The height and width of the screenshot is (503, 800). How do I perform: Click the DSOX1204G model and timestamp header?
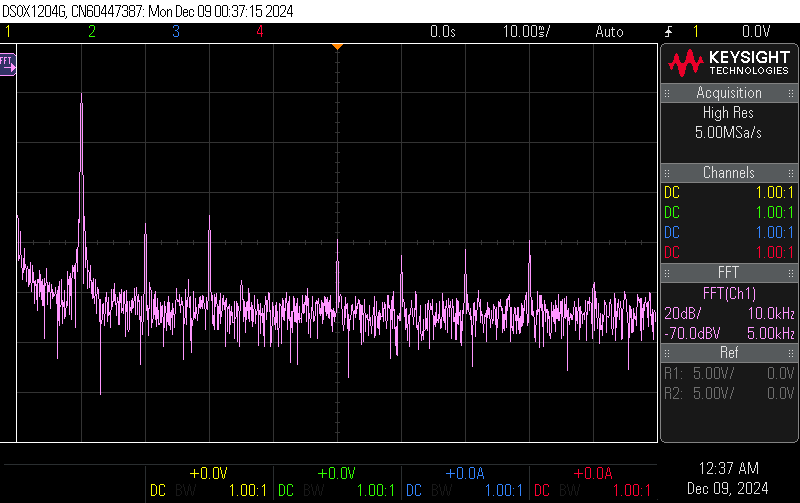point(147,11)
